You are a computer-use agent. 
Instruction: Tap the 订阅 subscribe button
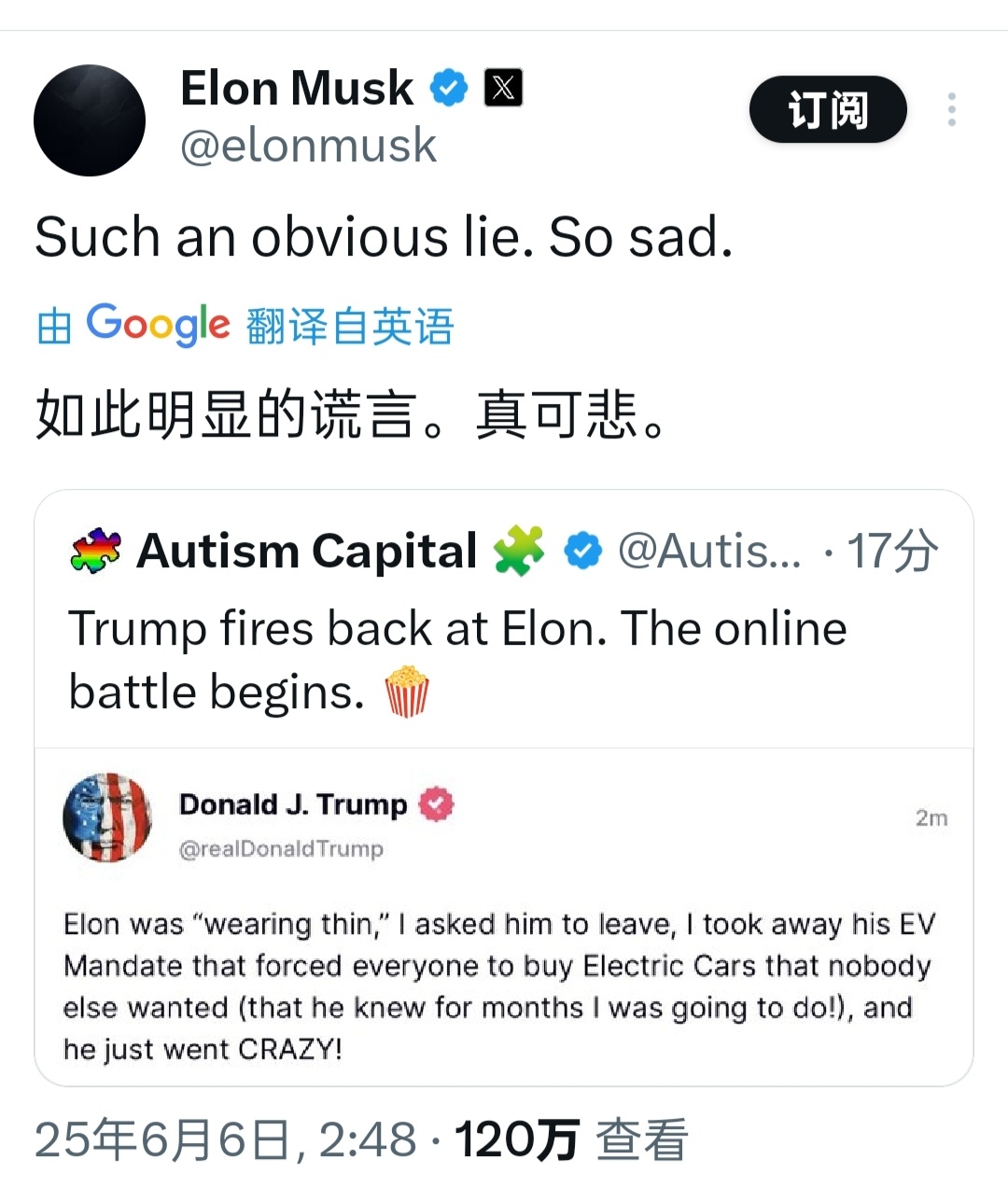click(x=828, y=110)
